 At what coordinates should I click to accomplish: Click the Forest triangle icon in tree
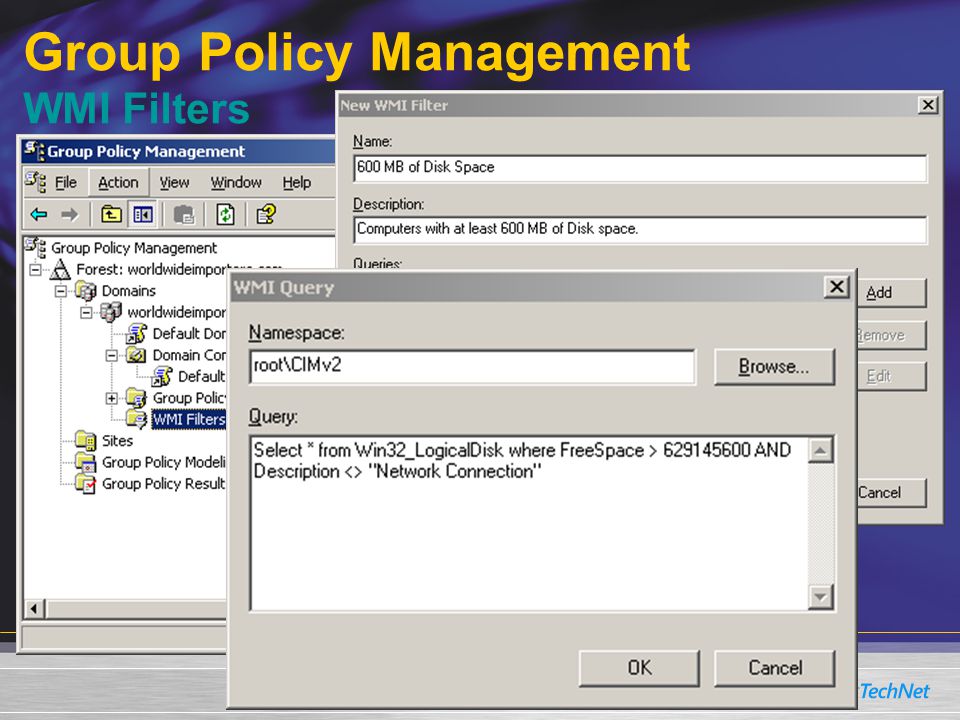[x=60, y=269]
